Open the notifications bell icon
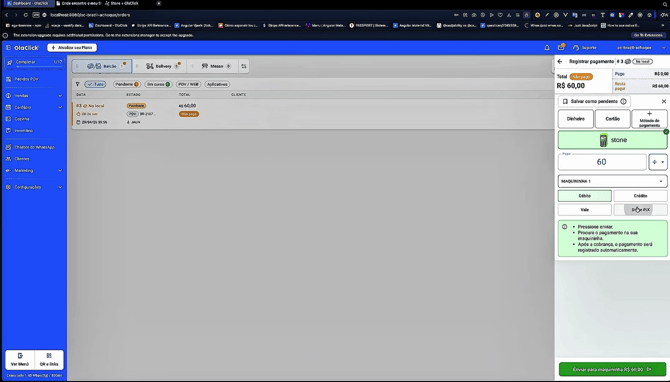 pyautogui.click(x=547, y=47)
